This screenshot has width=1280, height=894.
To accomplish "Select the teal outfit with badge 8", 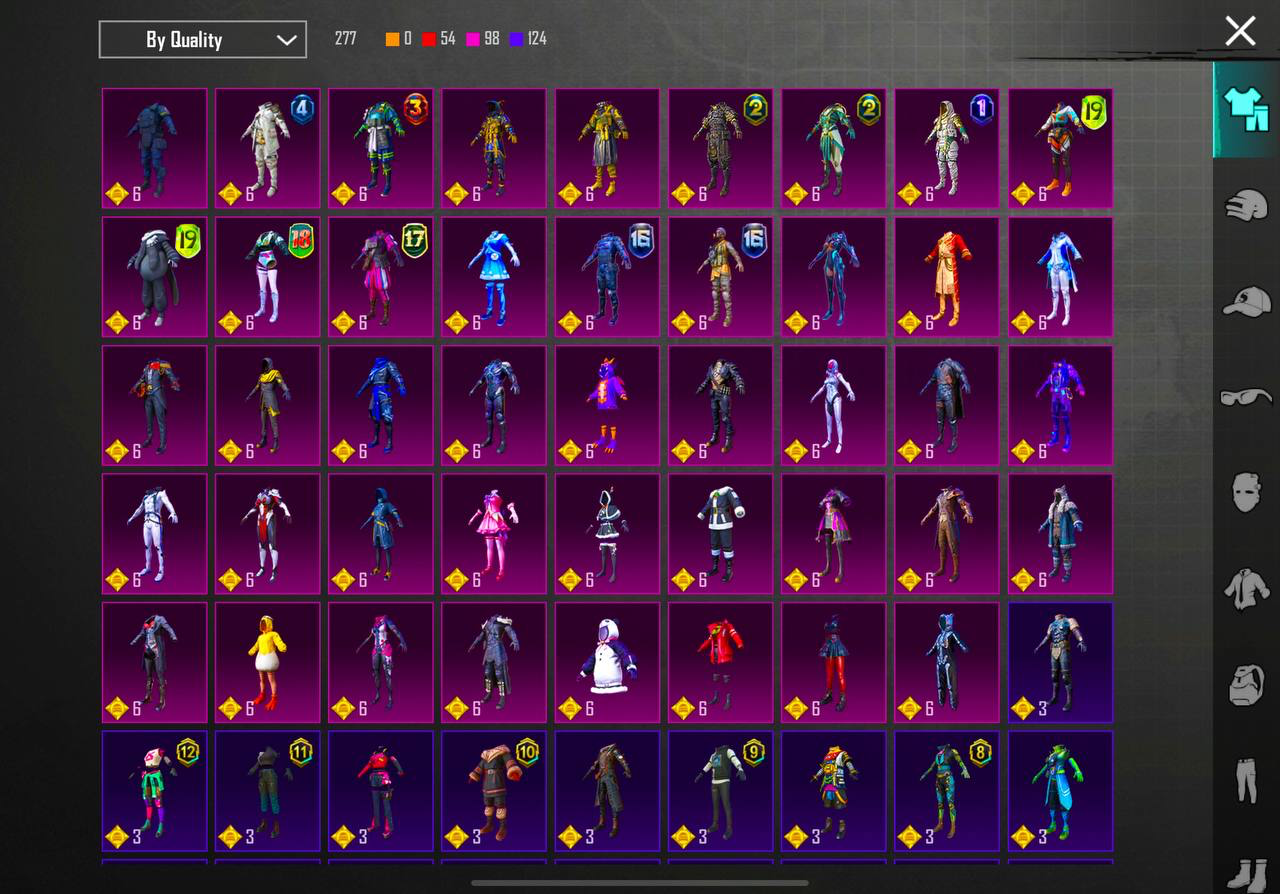I will [x=947, y=791].
